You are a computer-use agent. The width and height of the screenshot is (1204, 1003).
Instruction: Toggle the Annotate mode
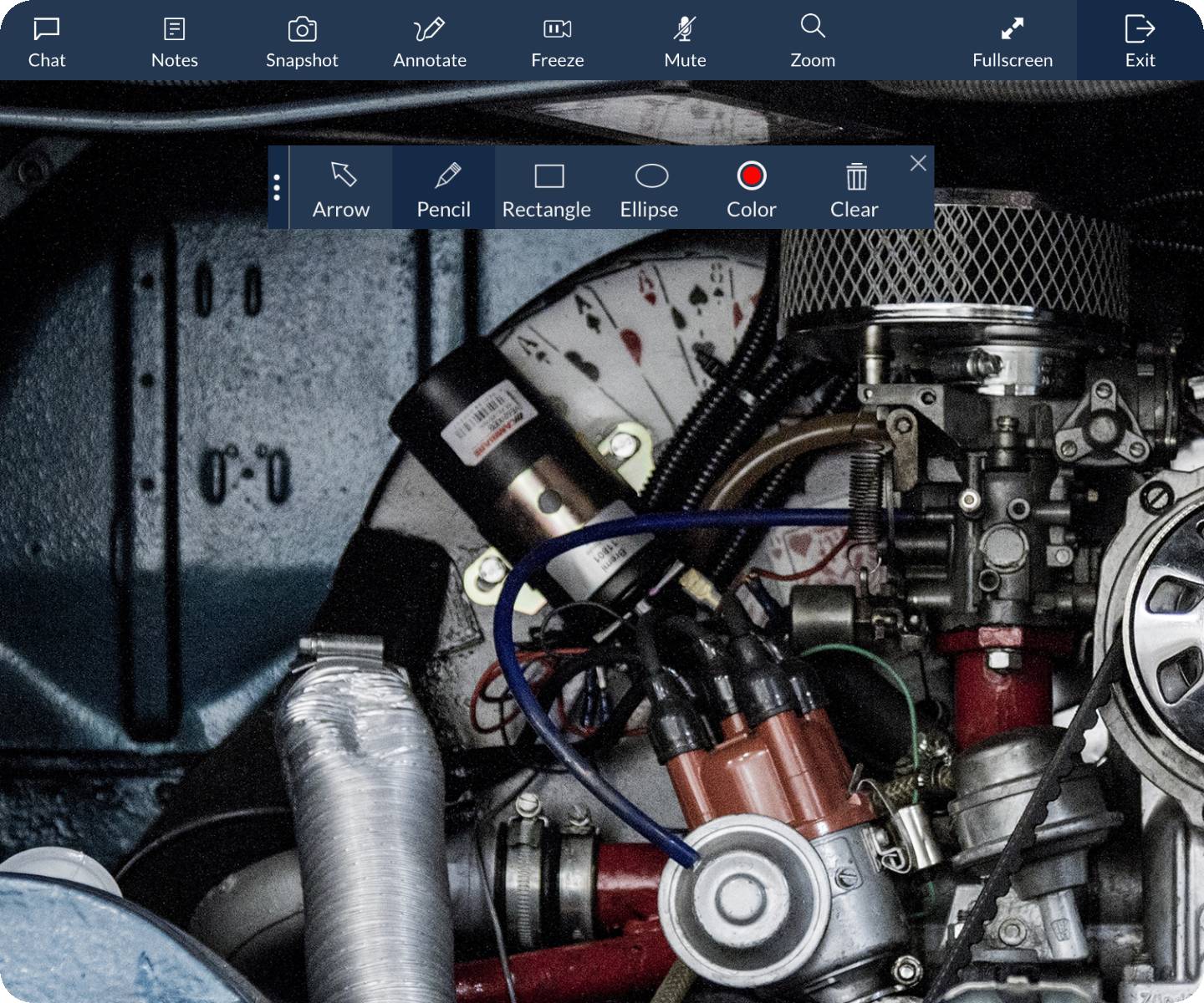(430, 42)
